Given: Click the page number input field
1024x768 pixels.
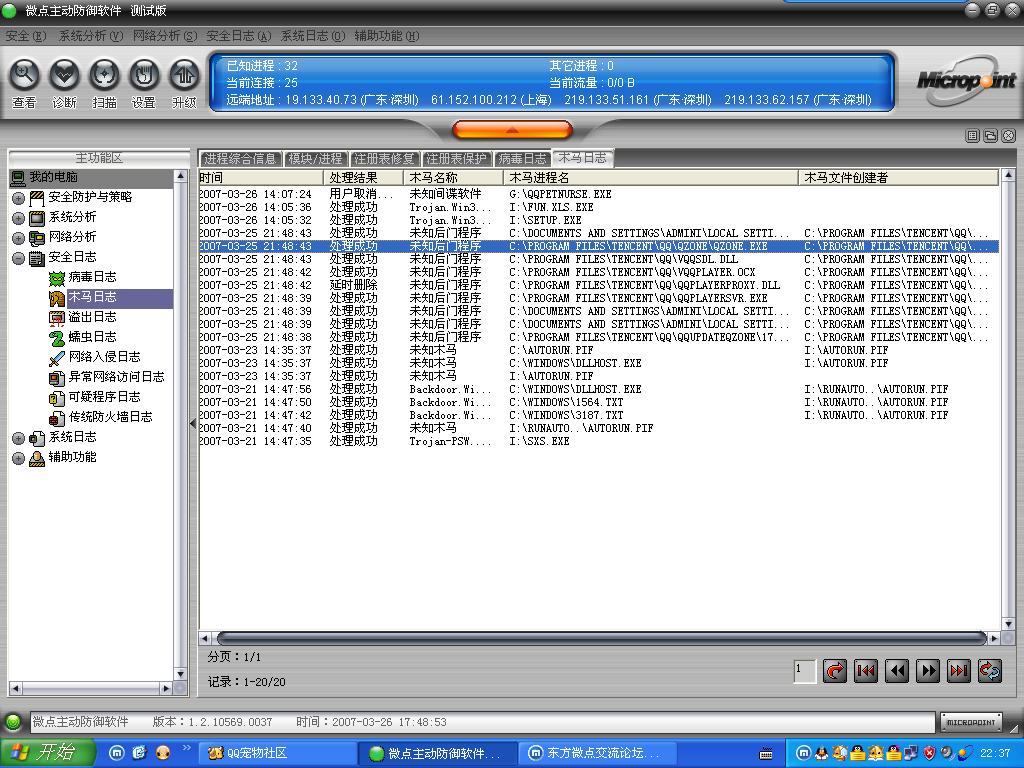Looking at the screenshot, I should pos(805,671).
